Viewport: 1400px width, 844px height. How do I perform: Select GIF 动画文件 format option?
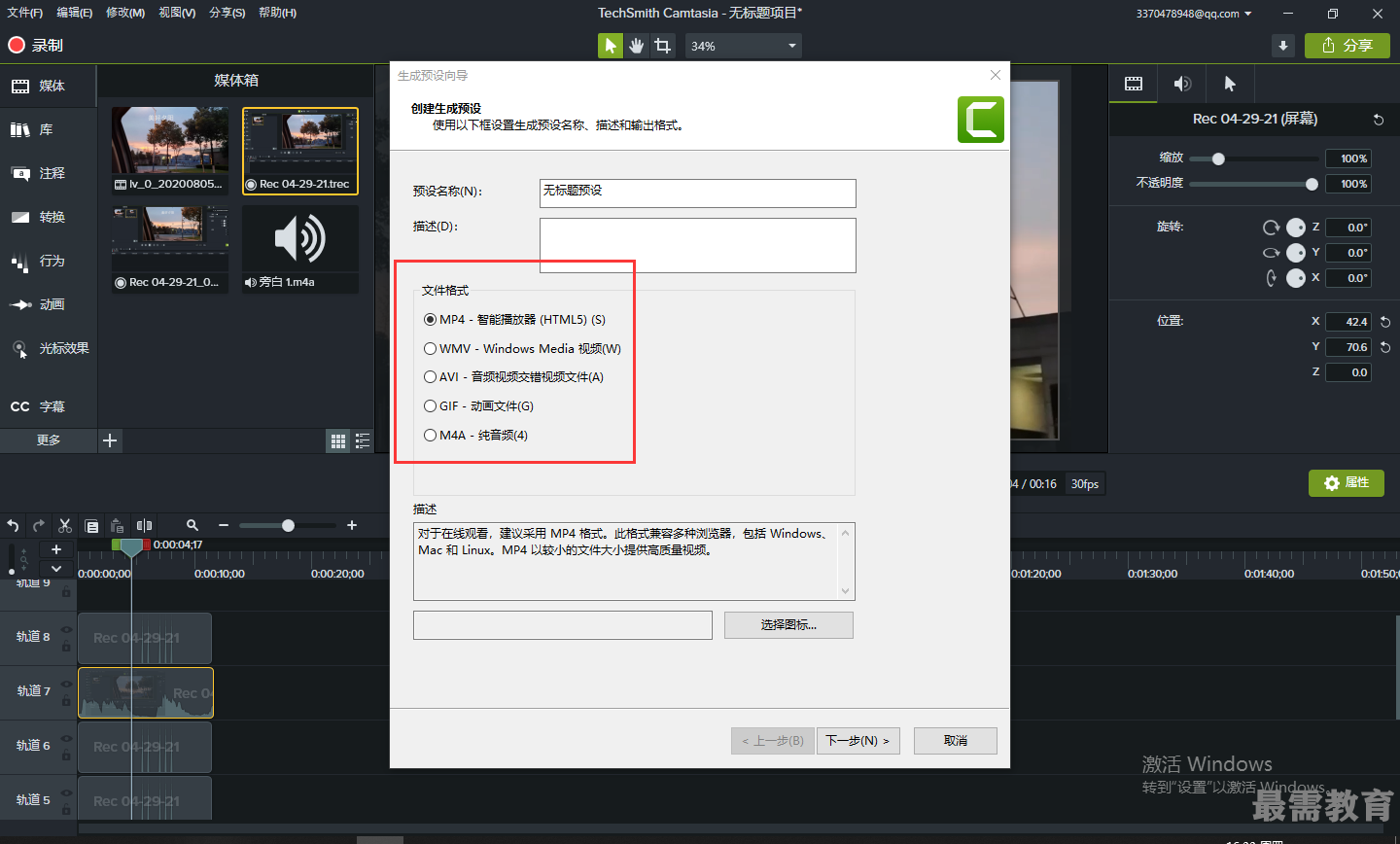[x=478, y=405]
